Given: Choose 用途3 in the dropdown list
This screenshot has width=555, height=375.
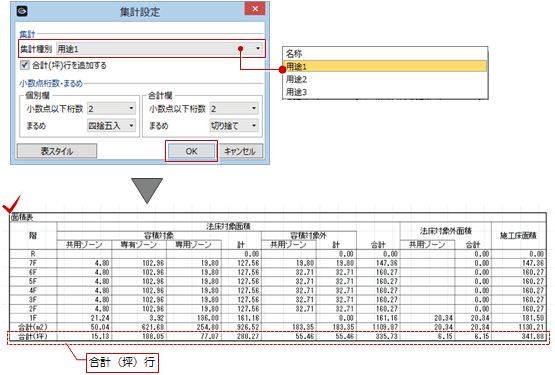Looking at the screenshot, I should click(385, 92).
